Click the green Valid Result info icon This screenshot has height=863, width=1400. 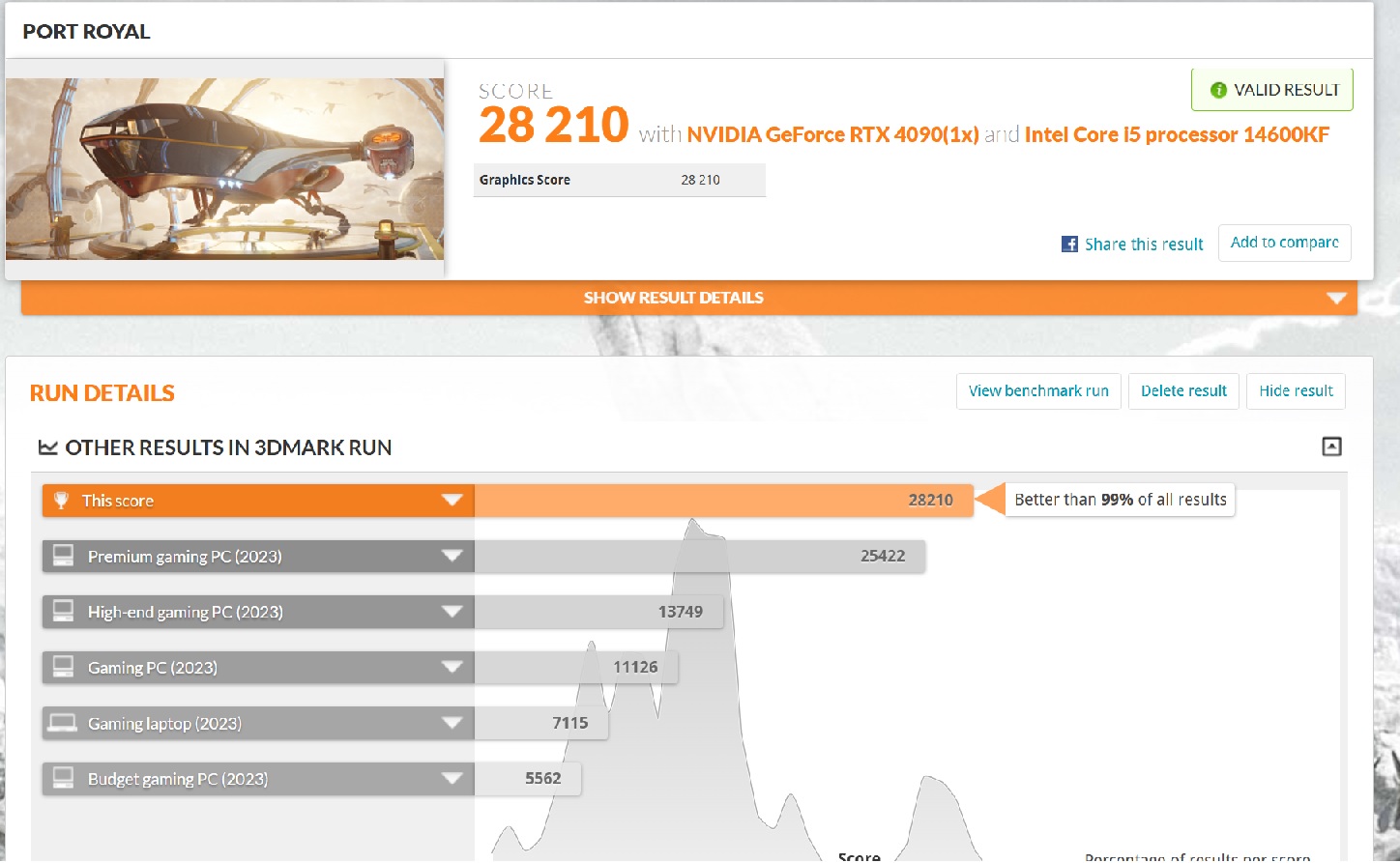click(1218, 90)
